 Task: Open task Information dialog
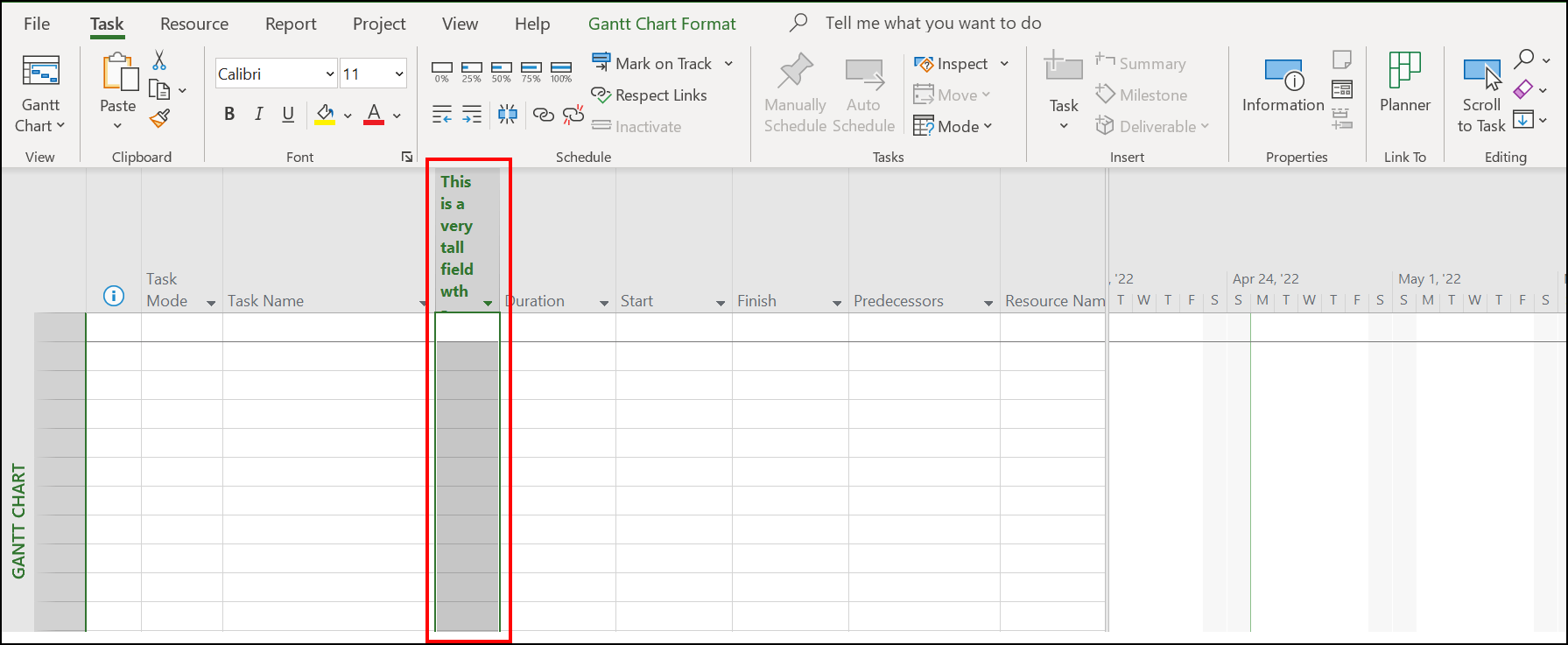point(1283,86)
